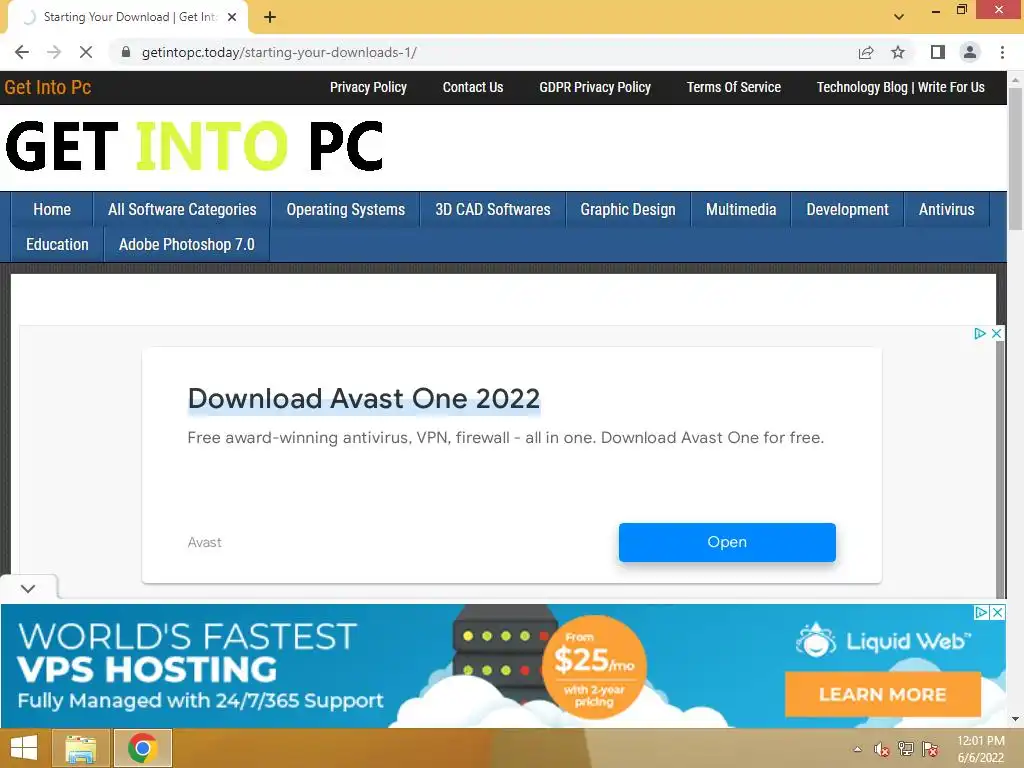Viewport: 1024px width, 768px height.
Task: Open Chrome three-dot menu
Action: point(1002,52)
